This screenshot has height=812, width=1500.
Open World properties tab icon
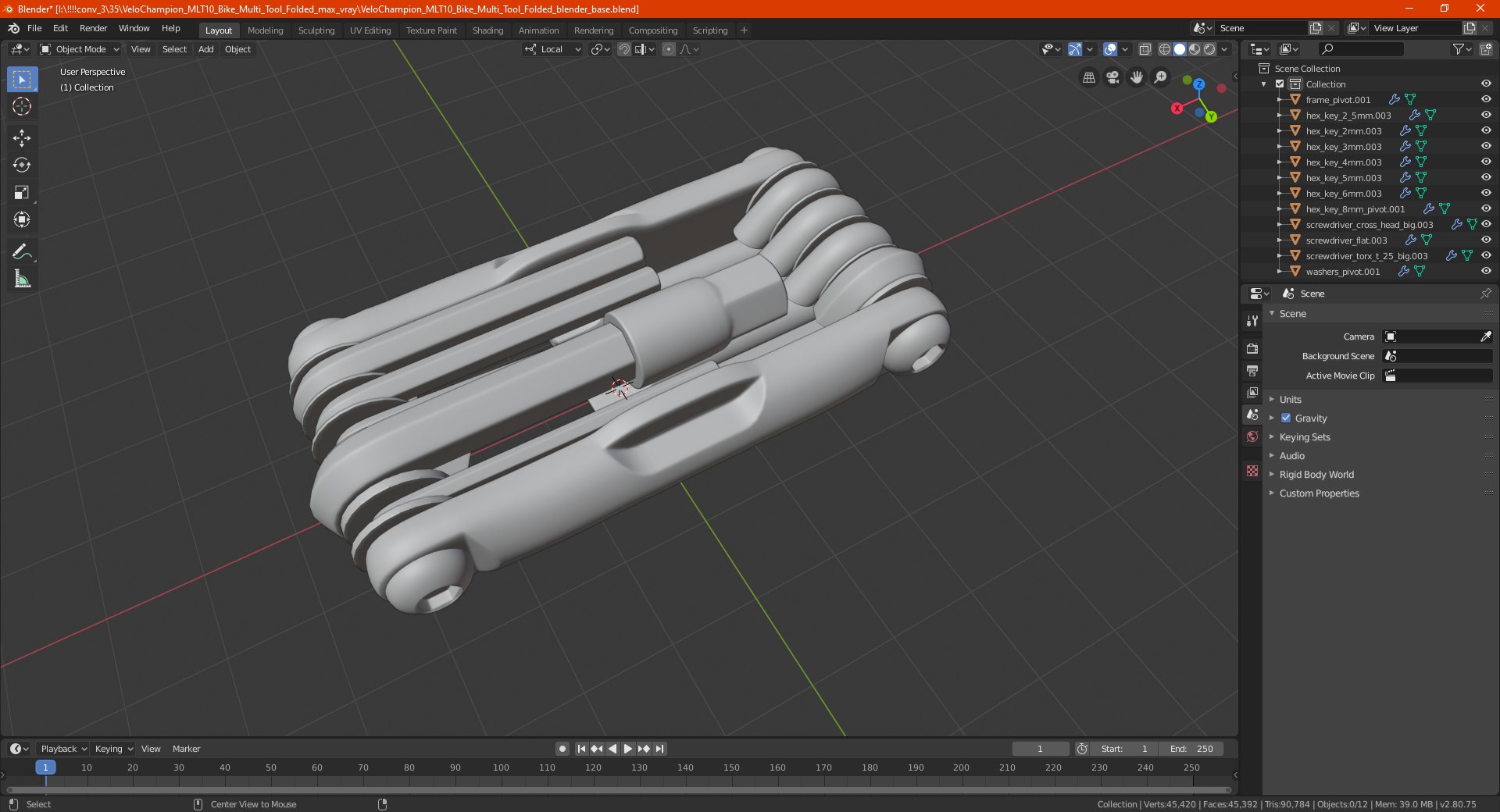[x=1252, y=436]
